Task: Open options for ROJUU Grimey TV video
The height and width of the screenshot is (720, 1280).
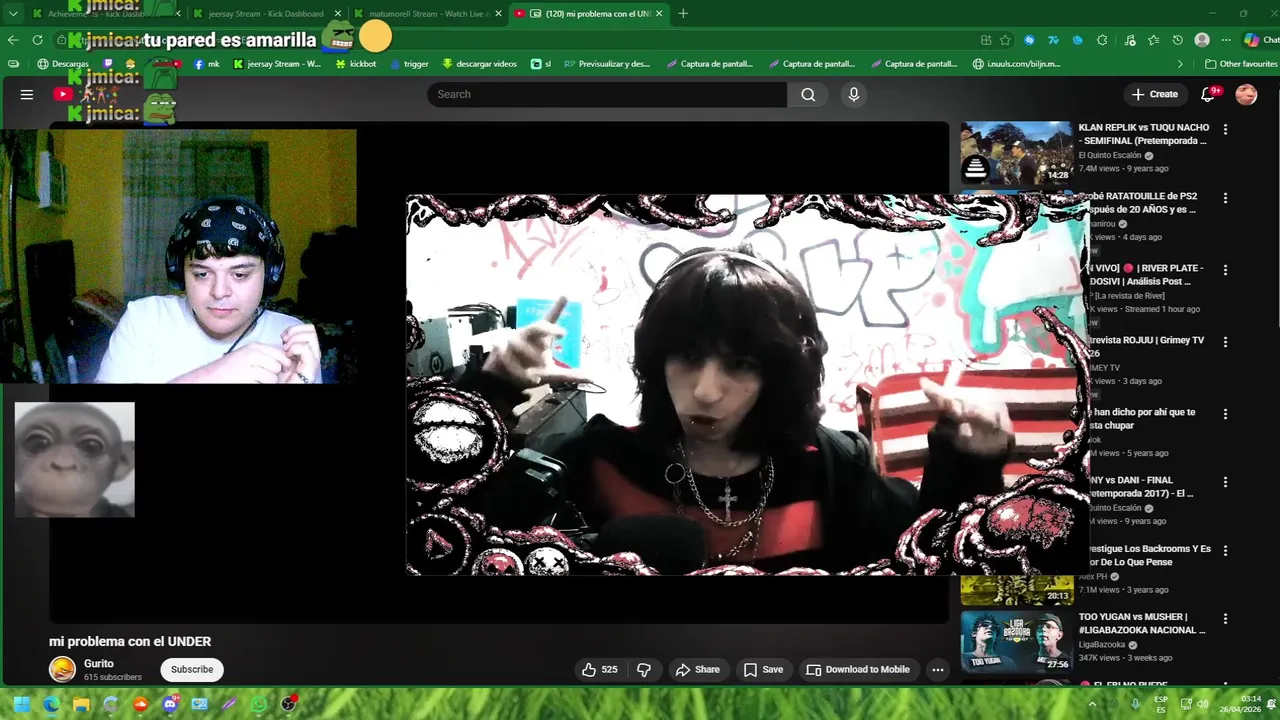Action: click(1225, 342)
